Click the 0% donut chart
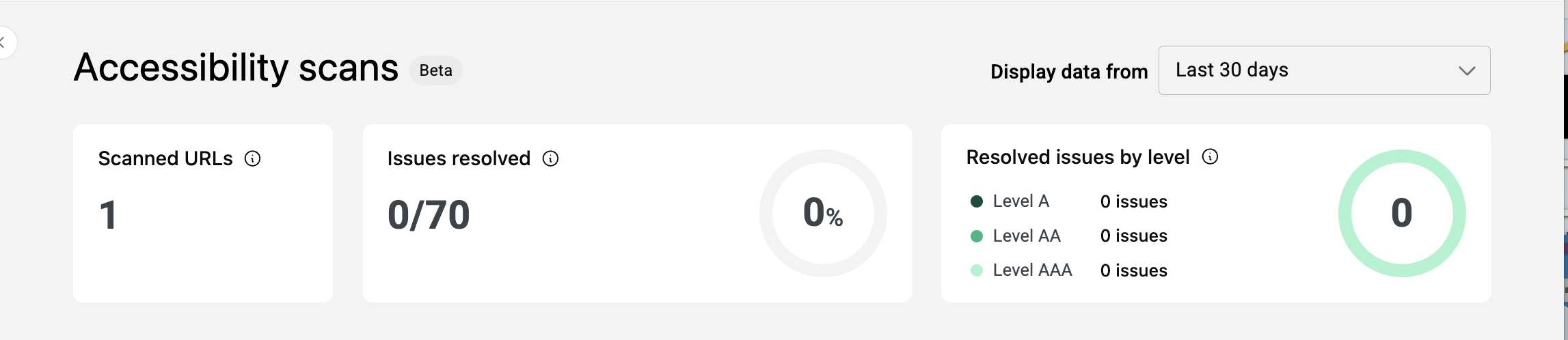The image size is (1568, 340). point(823,213)
